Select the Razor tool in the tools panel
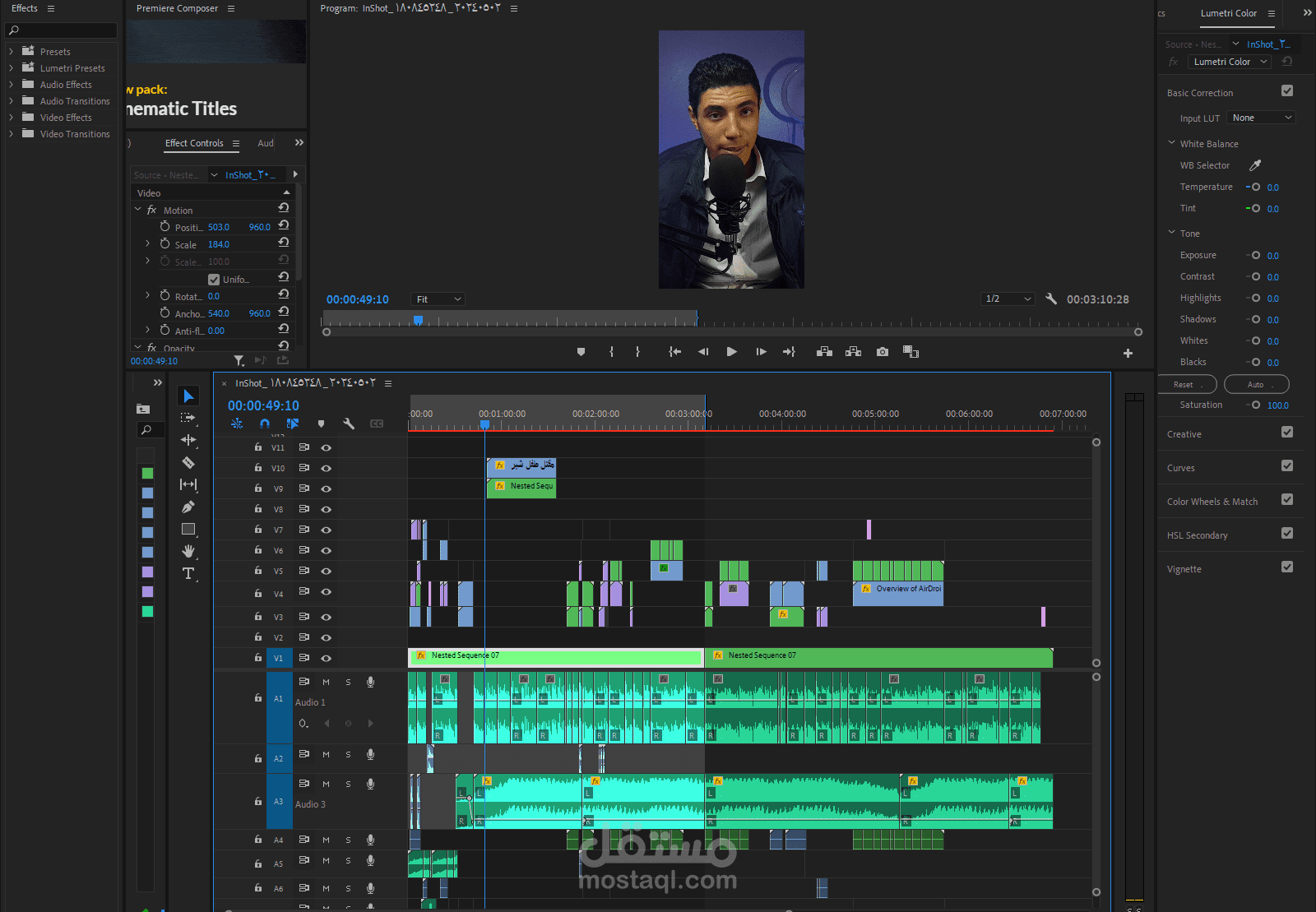1316x912 pixels. tap(188, 463)
